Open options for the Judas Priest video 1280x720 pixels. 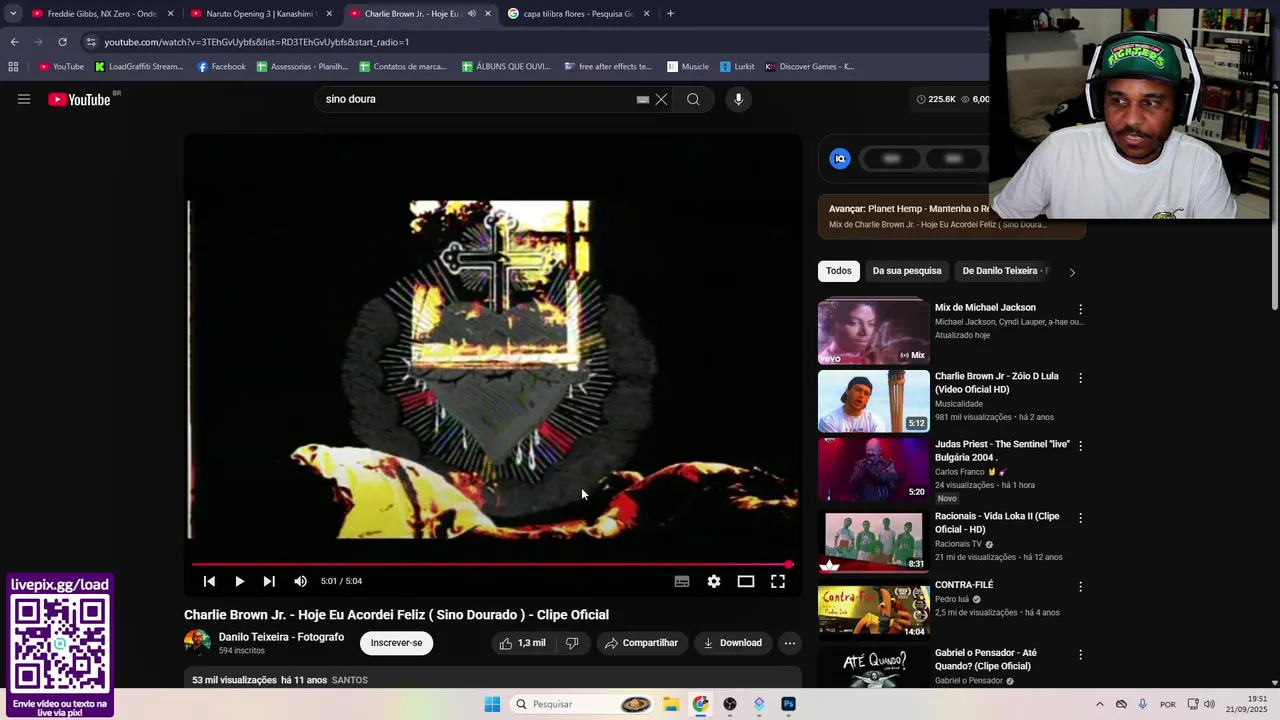tap(1080, 446)
